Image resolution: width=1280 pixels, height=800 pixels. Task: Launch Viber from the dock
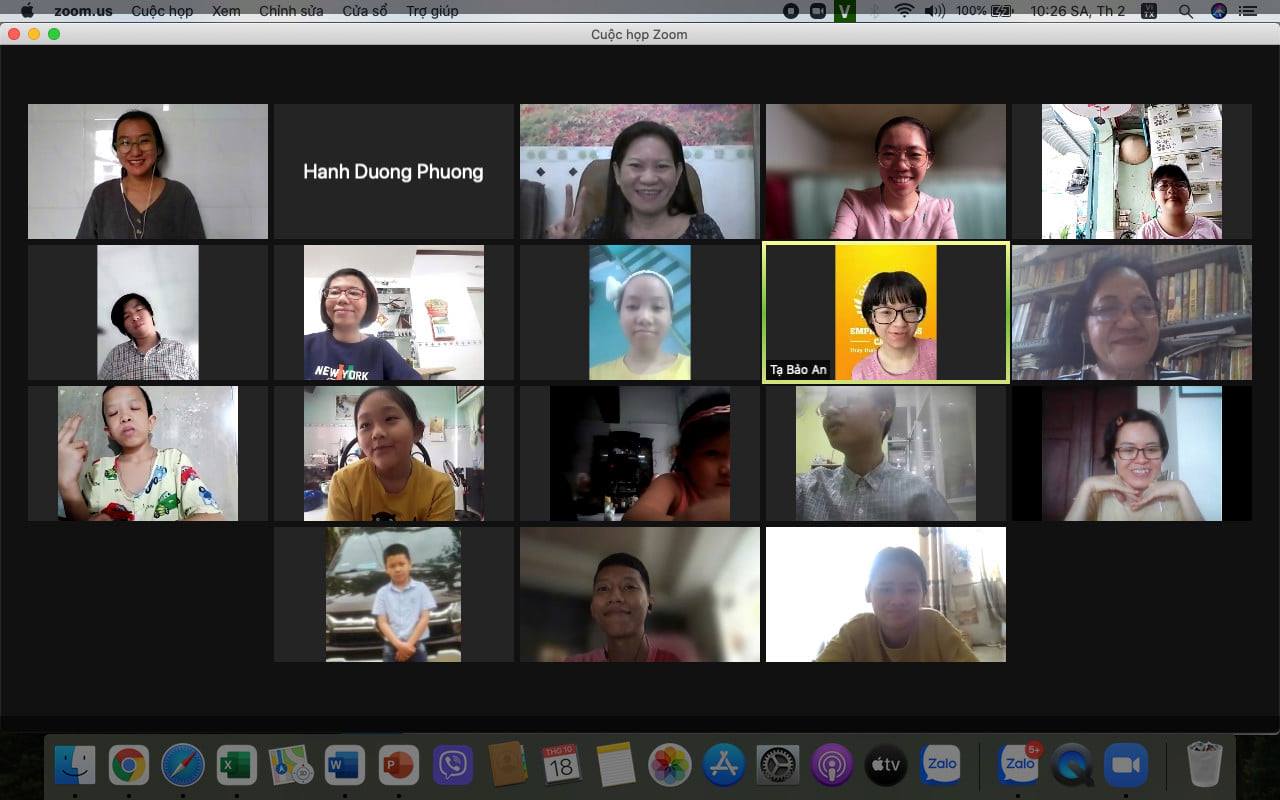tap(453, 766)
